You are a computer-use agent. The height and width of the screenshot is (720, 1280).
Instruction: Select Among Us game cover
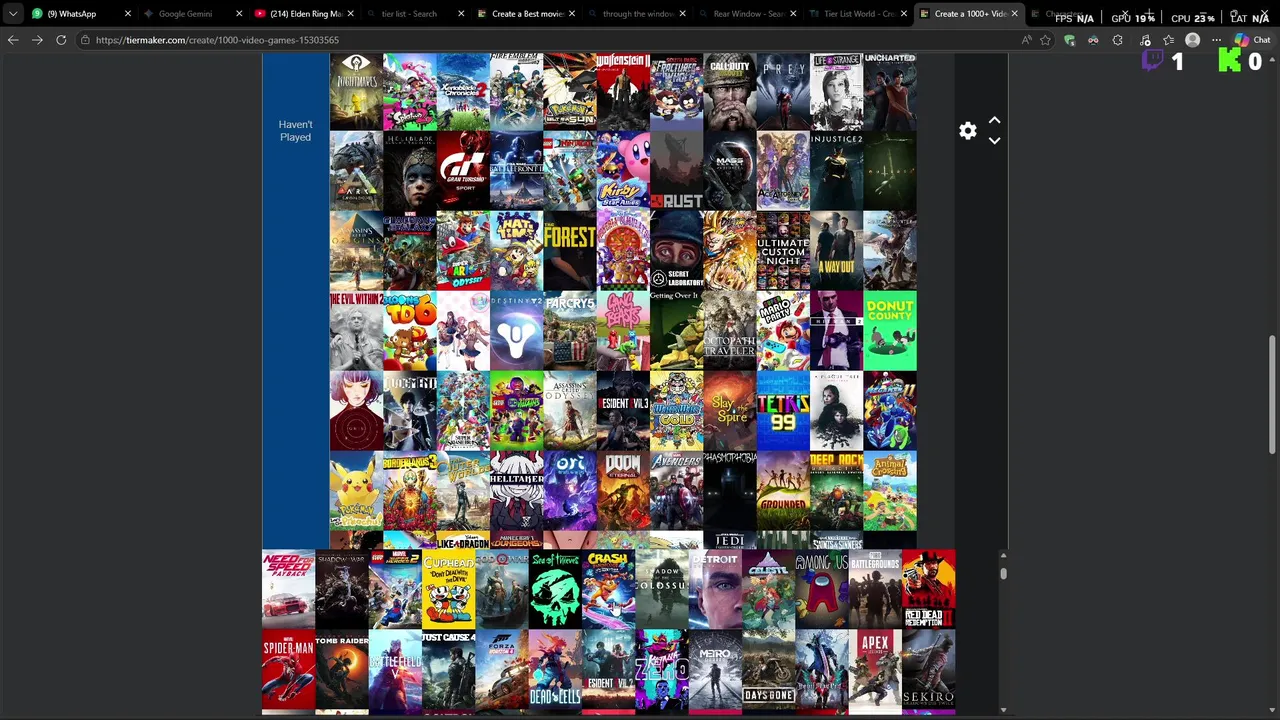point(822,589)
